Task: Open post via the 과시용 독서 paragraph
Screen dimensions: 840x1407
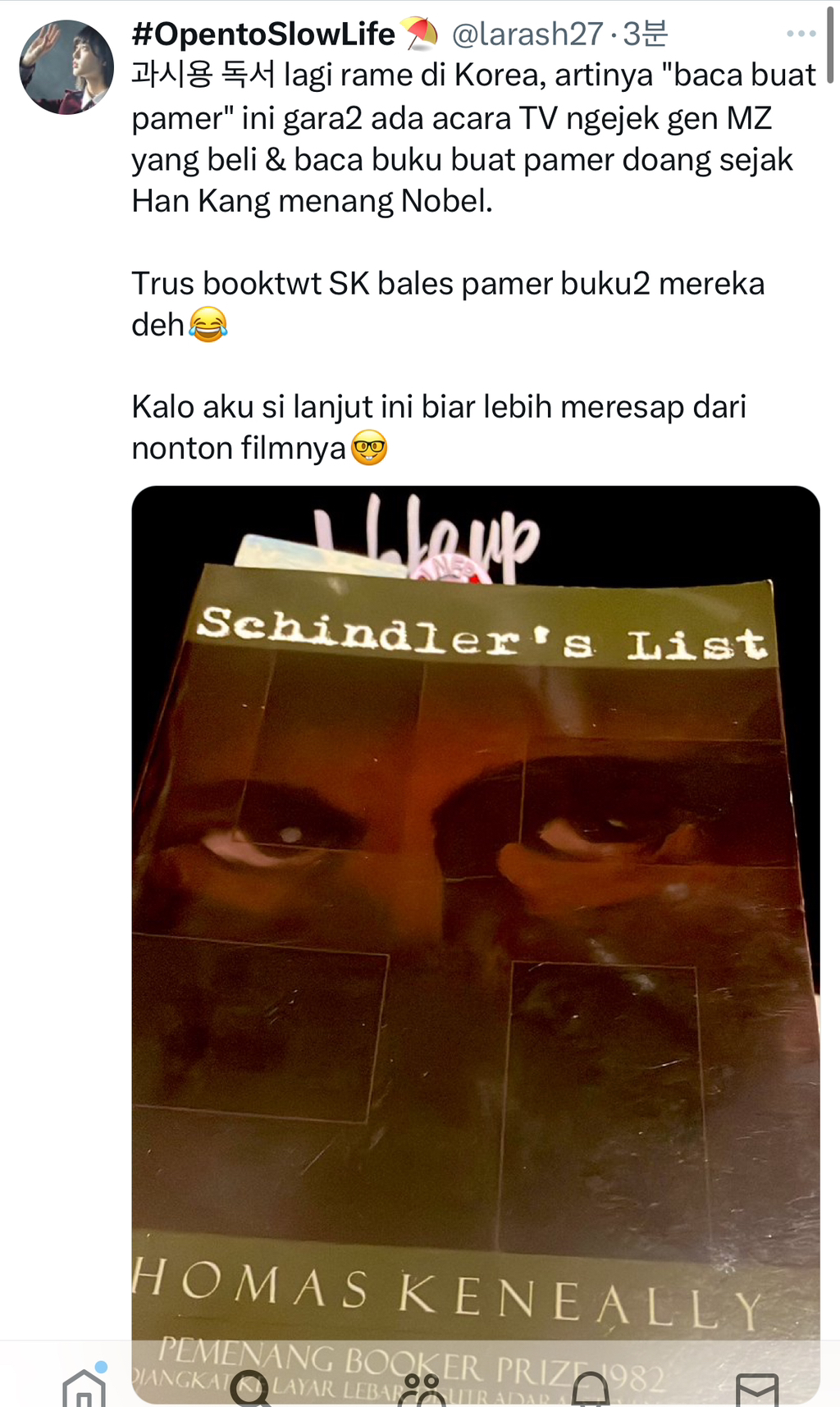Action: coord(474,138)
